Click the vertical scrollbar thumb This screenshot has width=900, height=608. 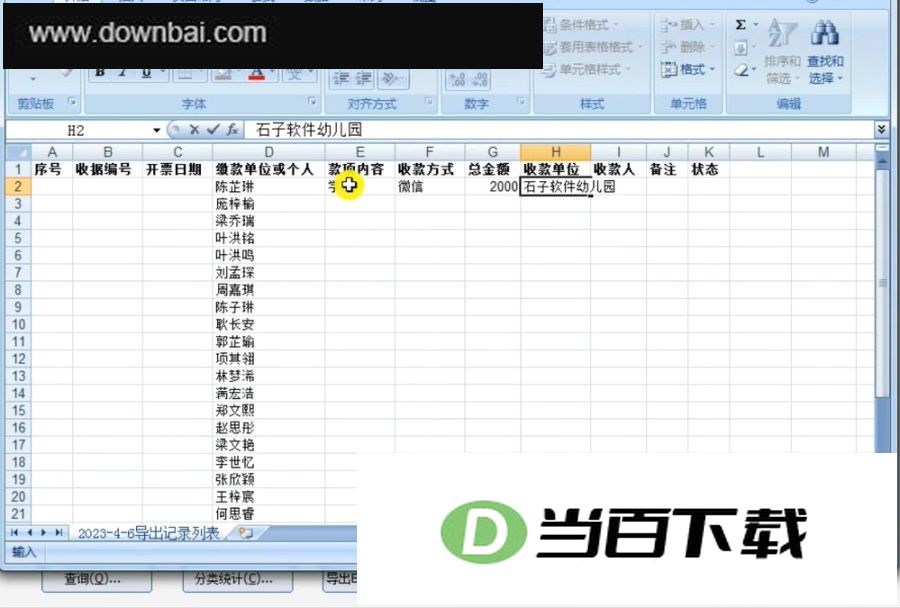[x=882, y=282]
